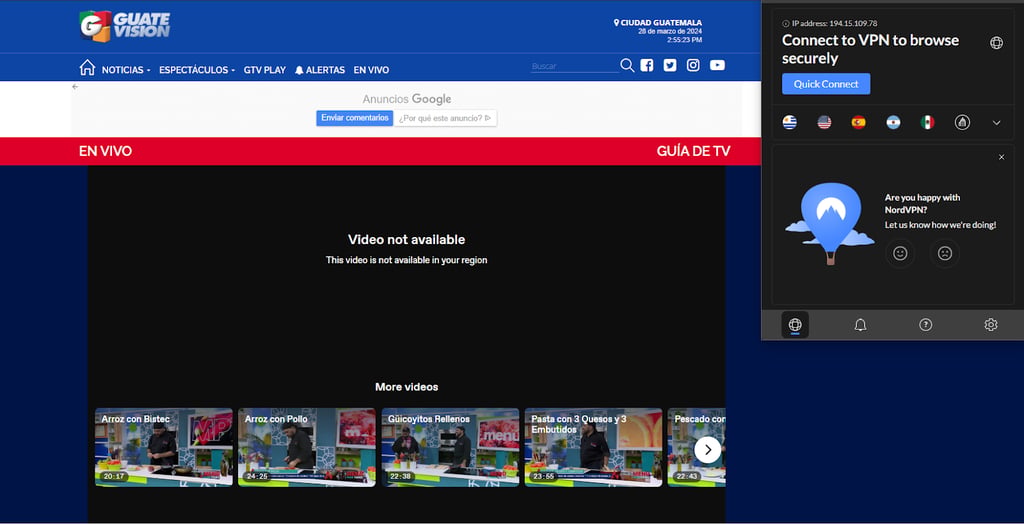Image resolution: width=1024 pixels, height=524 pixels.
Task: Connect to Spain server flag
Action: click(x=858, y=122)
